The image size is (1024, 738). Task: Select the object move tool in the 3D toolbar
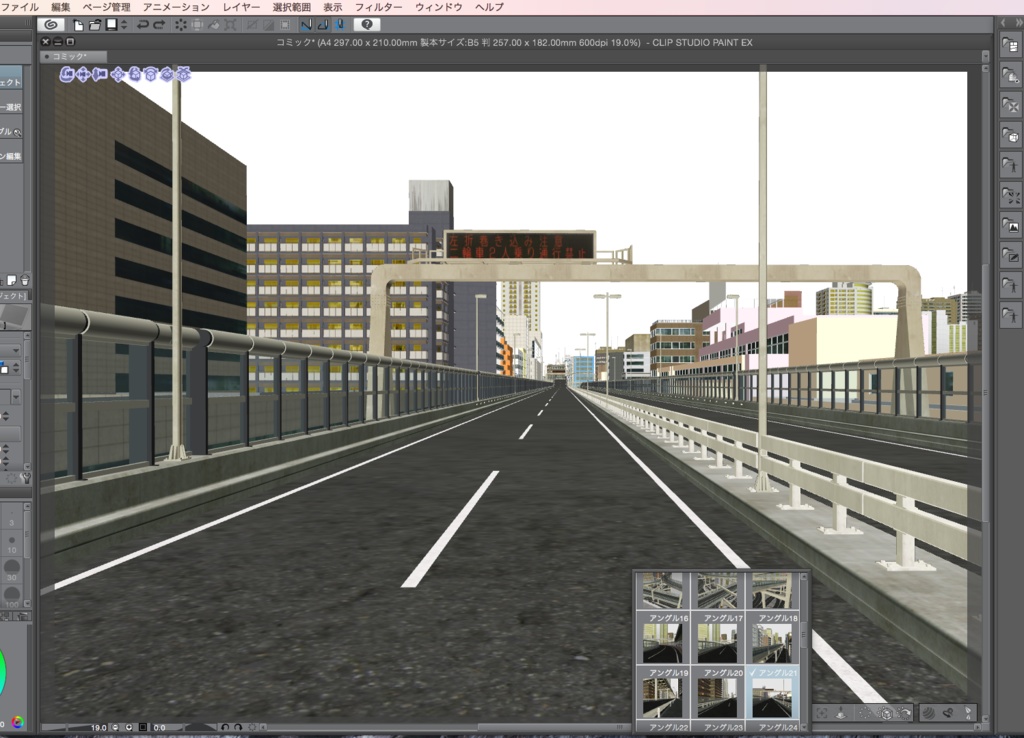coord(118,74)
